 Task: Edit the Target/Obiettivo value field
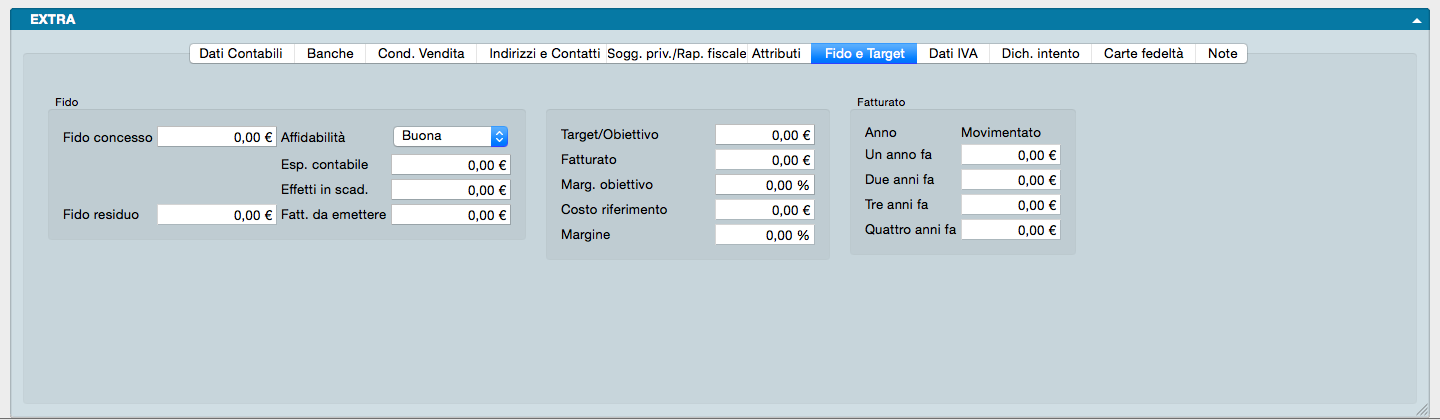(764, 135)
